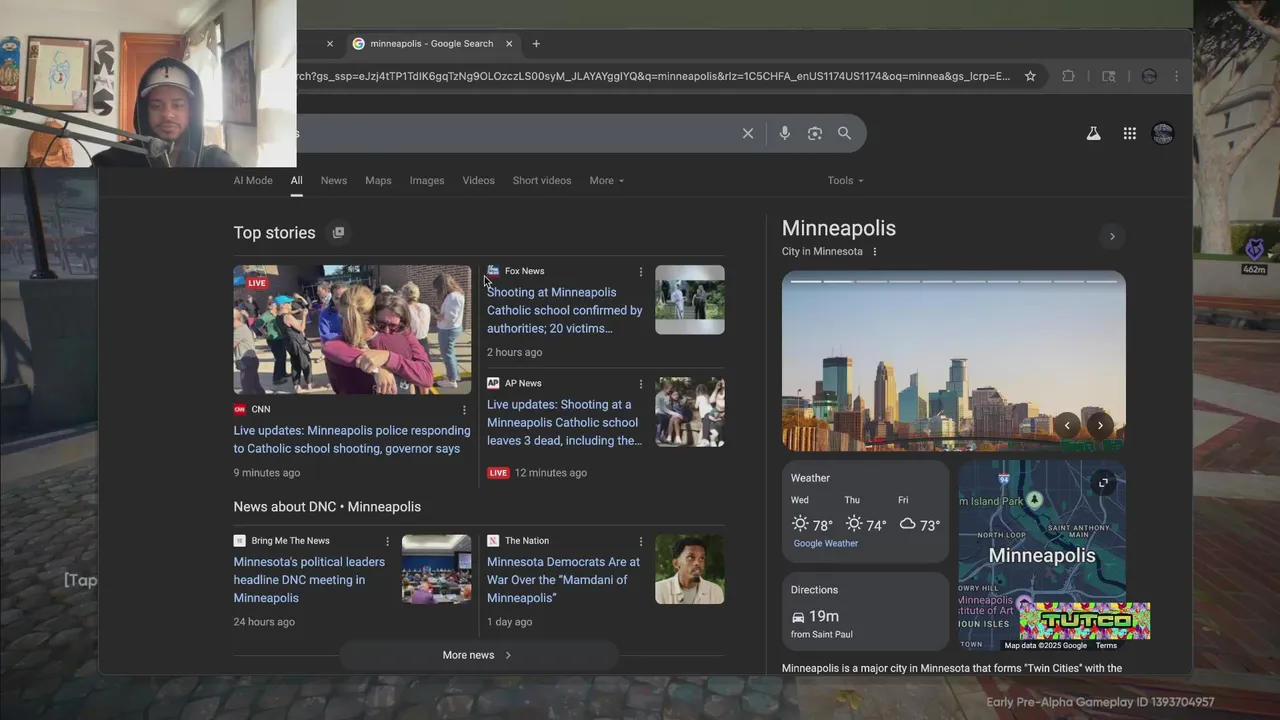Expand the Minneapolis map view

pyautogui.click(x=1103, y=483)
